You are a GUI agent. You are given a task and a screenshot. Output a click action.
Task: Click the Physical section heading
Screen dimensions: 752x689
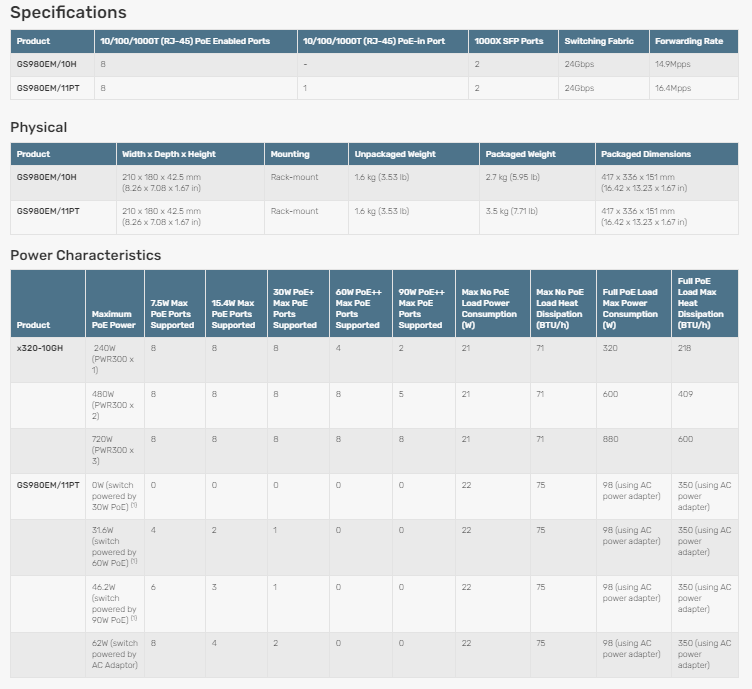click(39, 128)
